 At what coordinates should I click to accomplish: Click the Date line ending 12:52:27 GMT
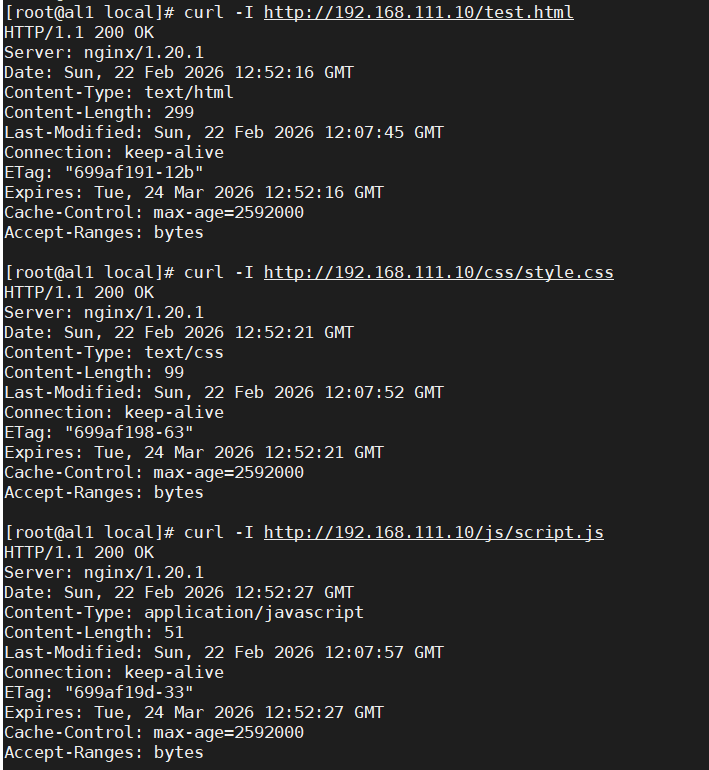coord(178,592)
